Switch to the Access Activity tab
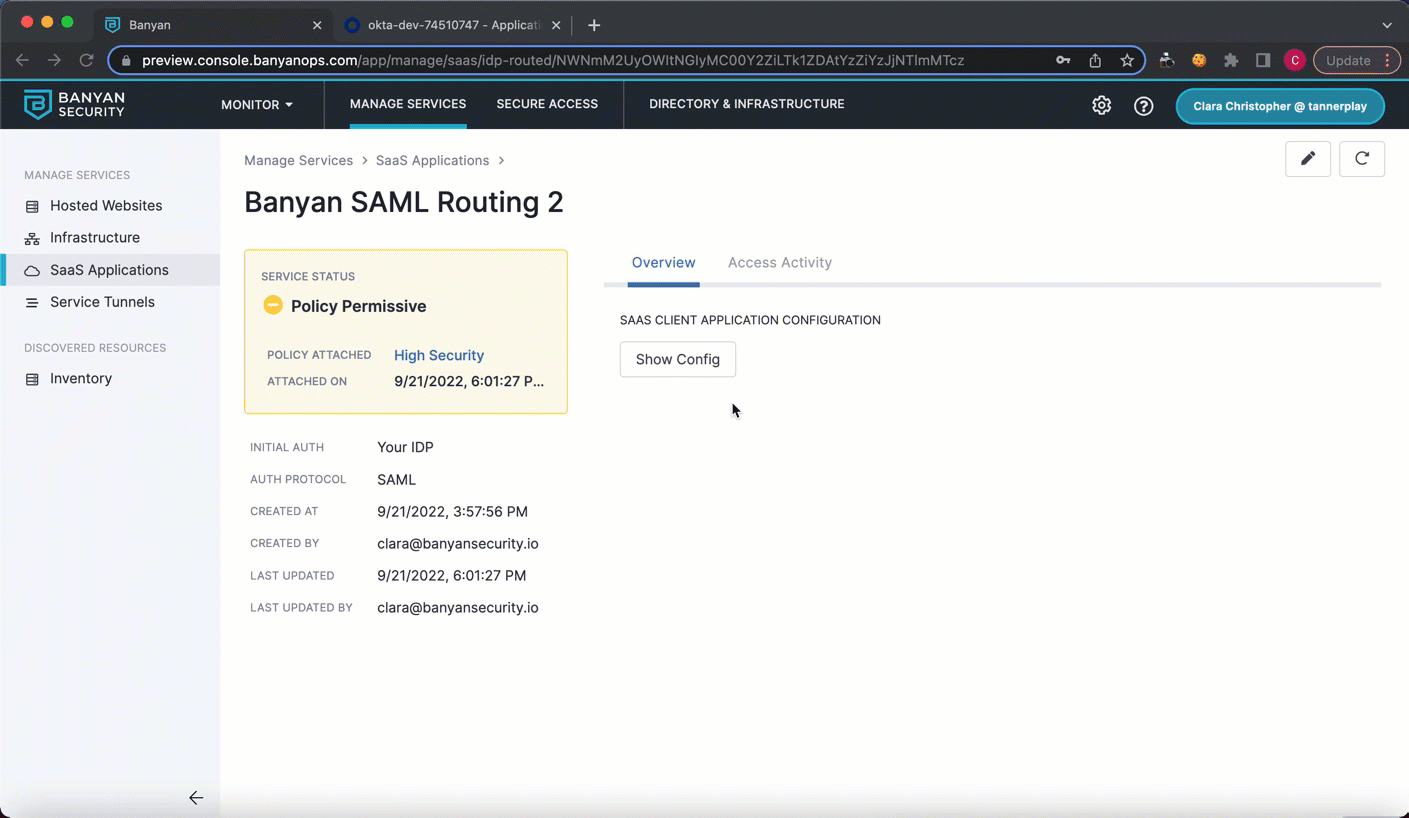 pos(779,262)
